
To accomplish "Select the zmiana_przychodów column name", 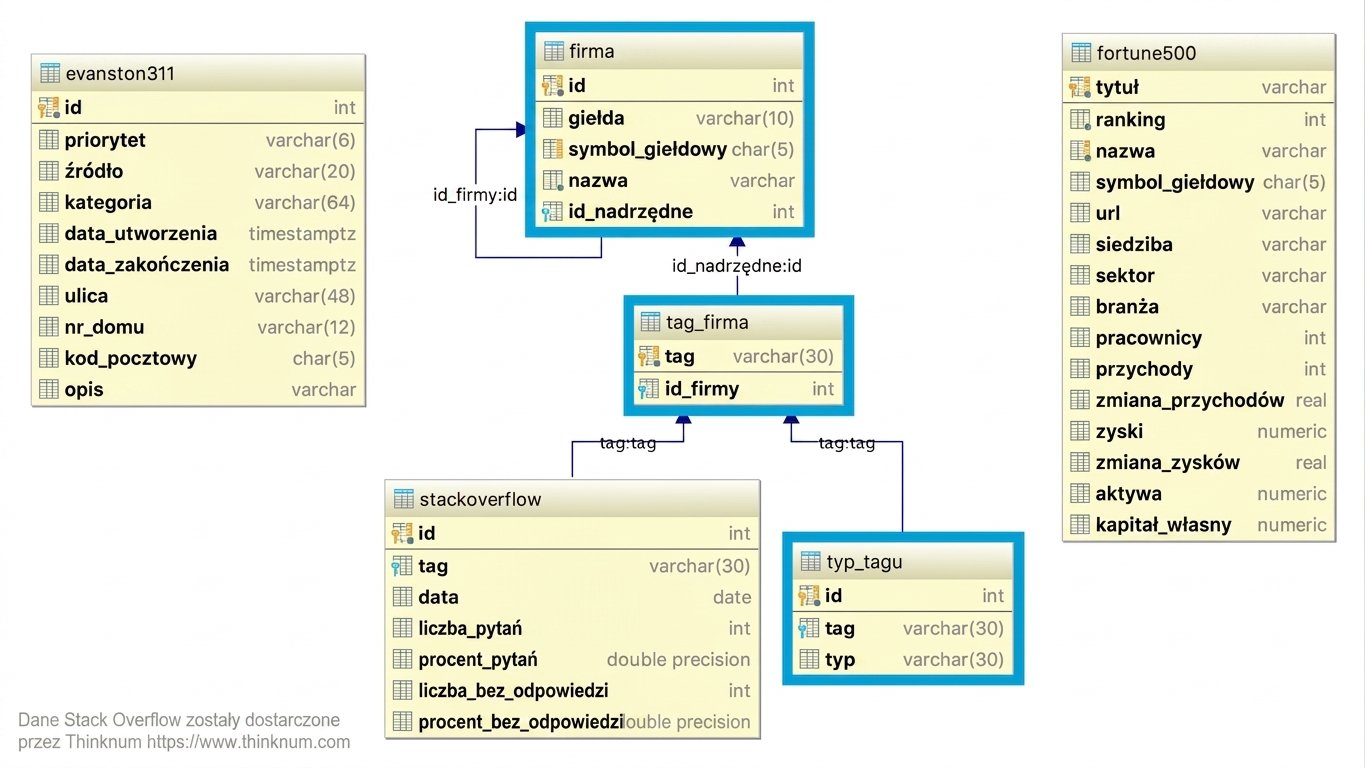I will click(1190, 400).
